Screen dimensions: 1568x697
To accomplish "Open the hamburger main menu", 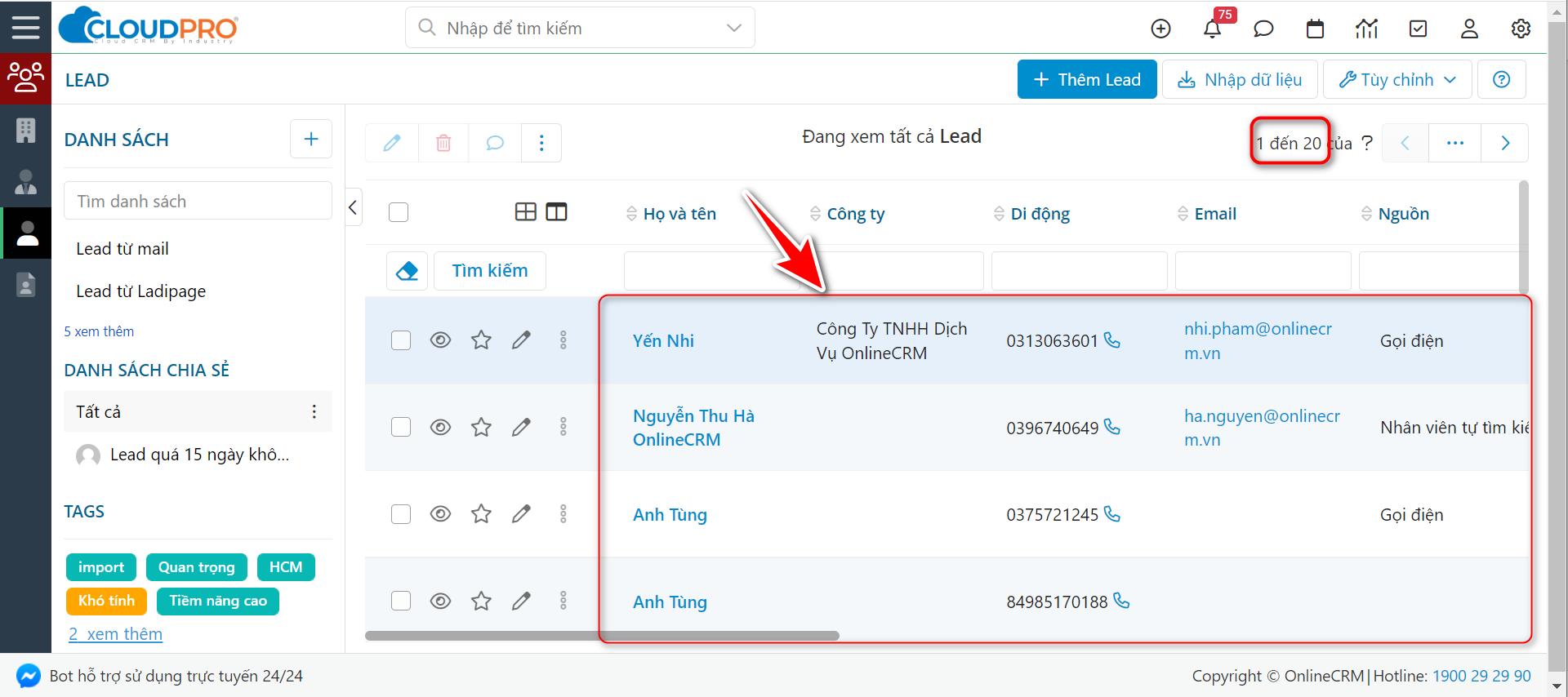I will (25, 27).
